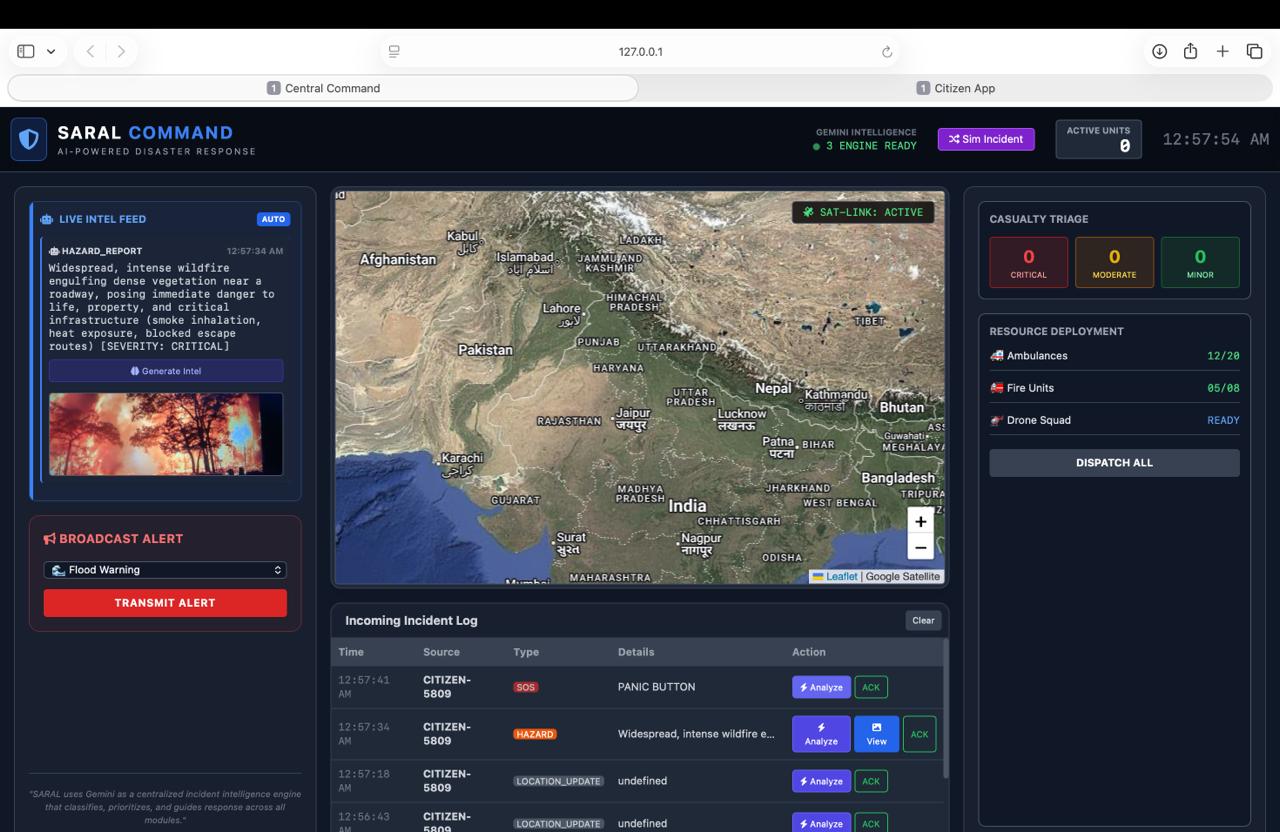The width and height of the screenshot is (1280, 832).
Task: Click the Drone Squad READY row
Action: point(1114,420)
